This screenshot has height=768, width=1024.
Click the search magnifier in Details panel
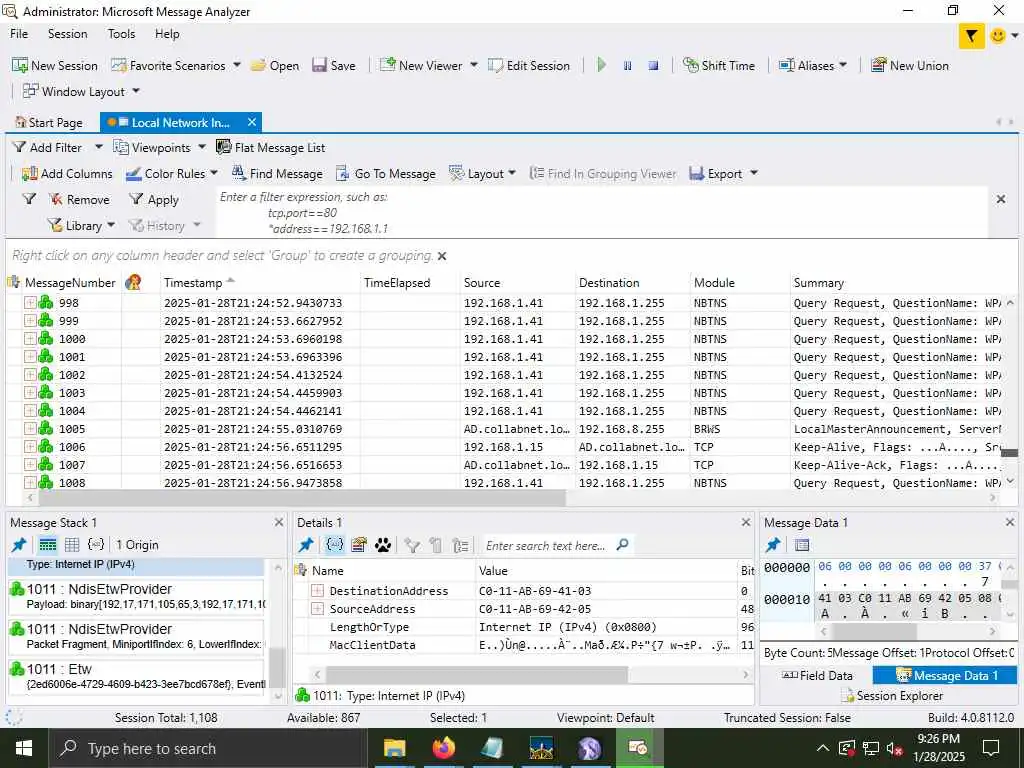pos(622,545)
